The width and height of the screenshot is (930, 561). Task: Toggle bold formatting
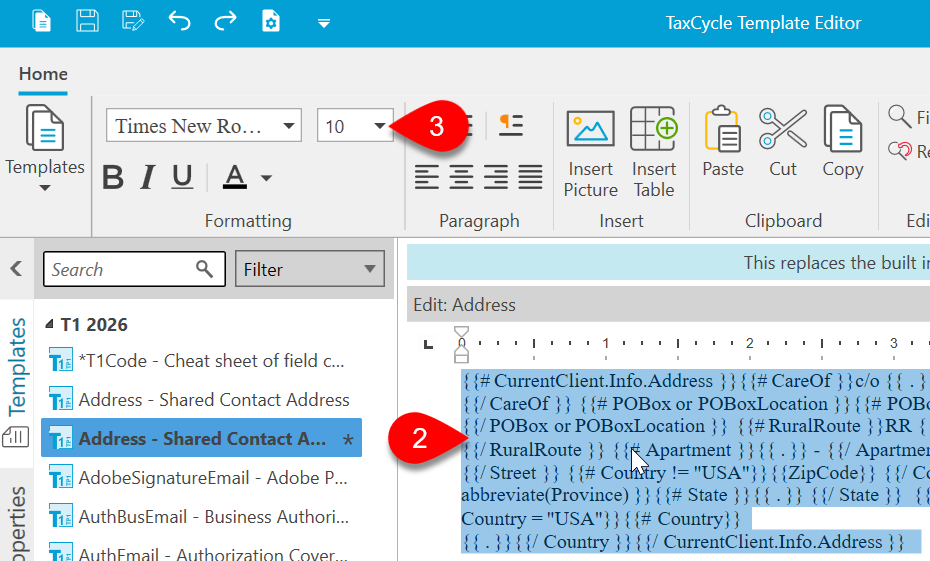tap(113, 177)
